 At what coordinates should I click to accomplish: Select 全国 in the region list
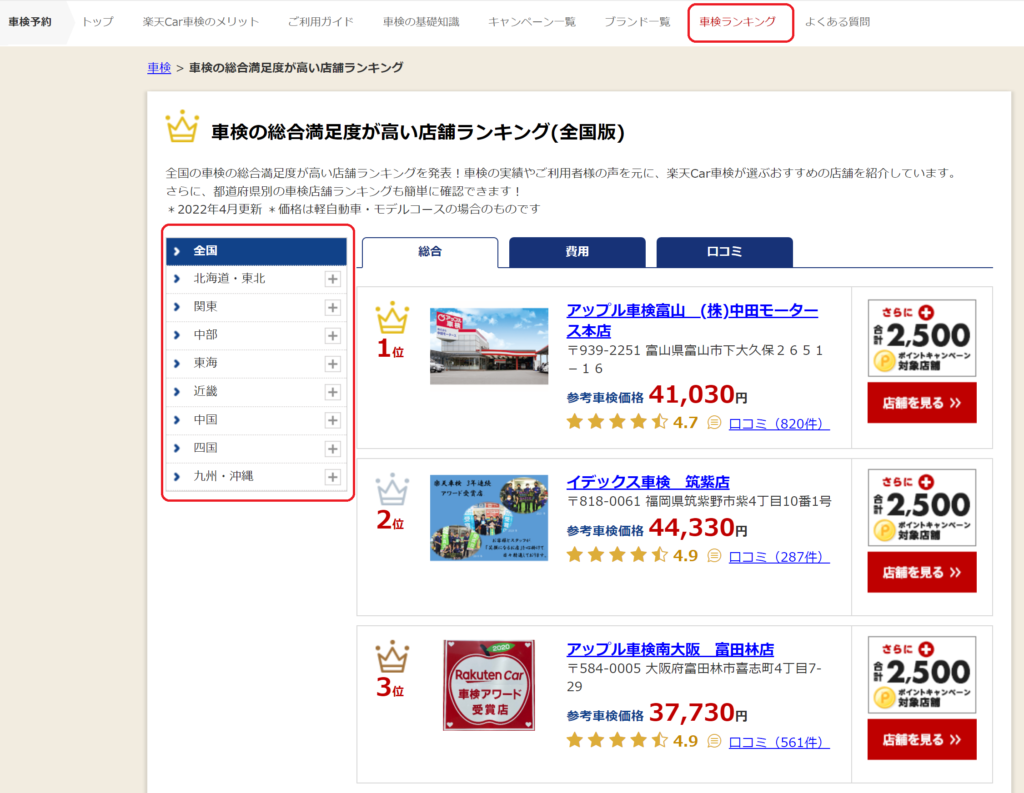pyautogui.click(x=256, y=251)
